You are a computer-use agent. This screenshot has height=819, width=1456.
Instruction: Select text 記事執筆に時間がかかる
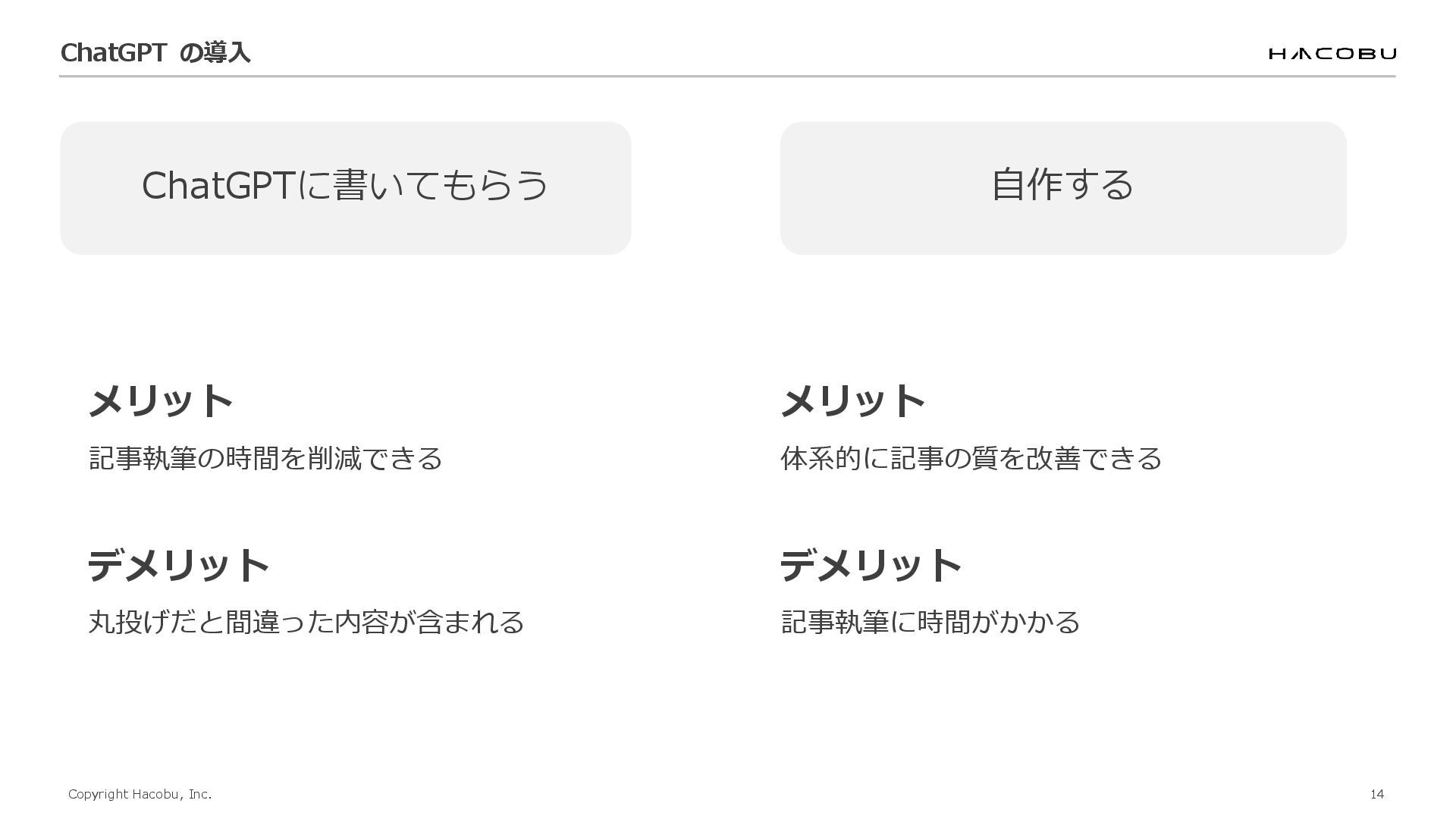click(930, 622)
